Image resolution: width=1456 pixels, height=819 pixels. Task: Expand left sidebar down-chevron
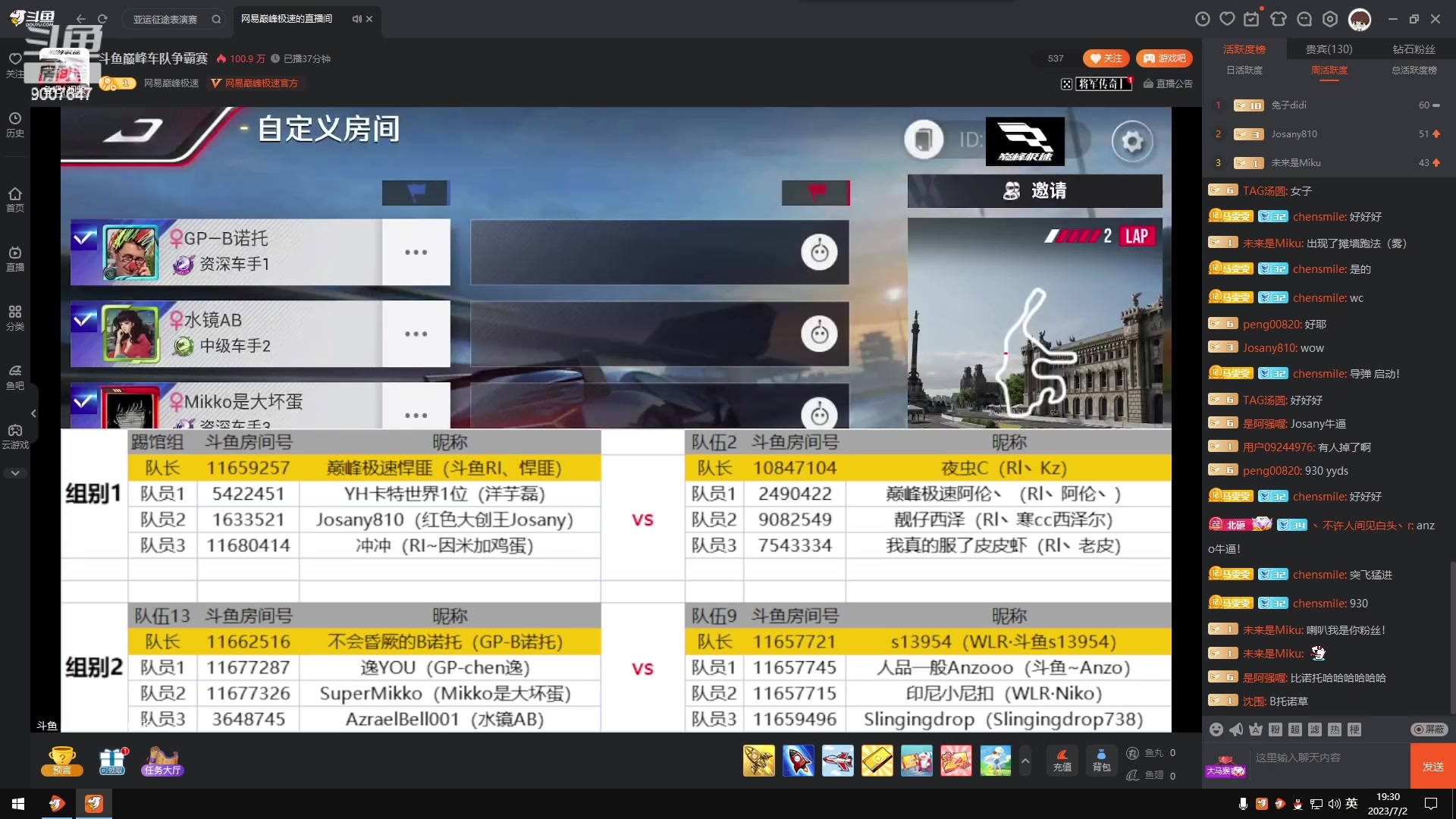(x=15, y=472)
